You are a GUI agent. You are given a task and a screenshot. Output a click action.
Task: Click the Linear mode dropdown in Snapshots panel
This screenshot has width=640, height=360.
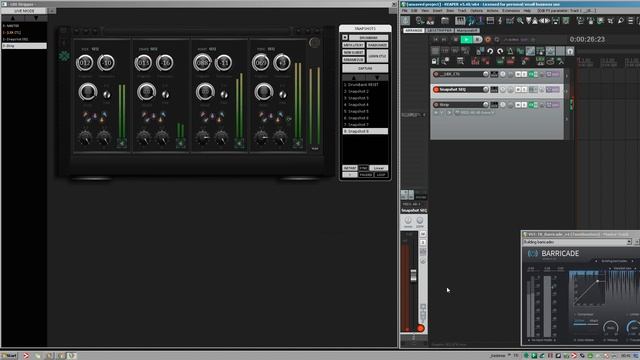coord(378,168)
